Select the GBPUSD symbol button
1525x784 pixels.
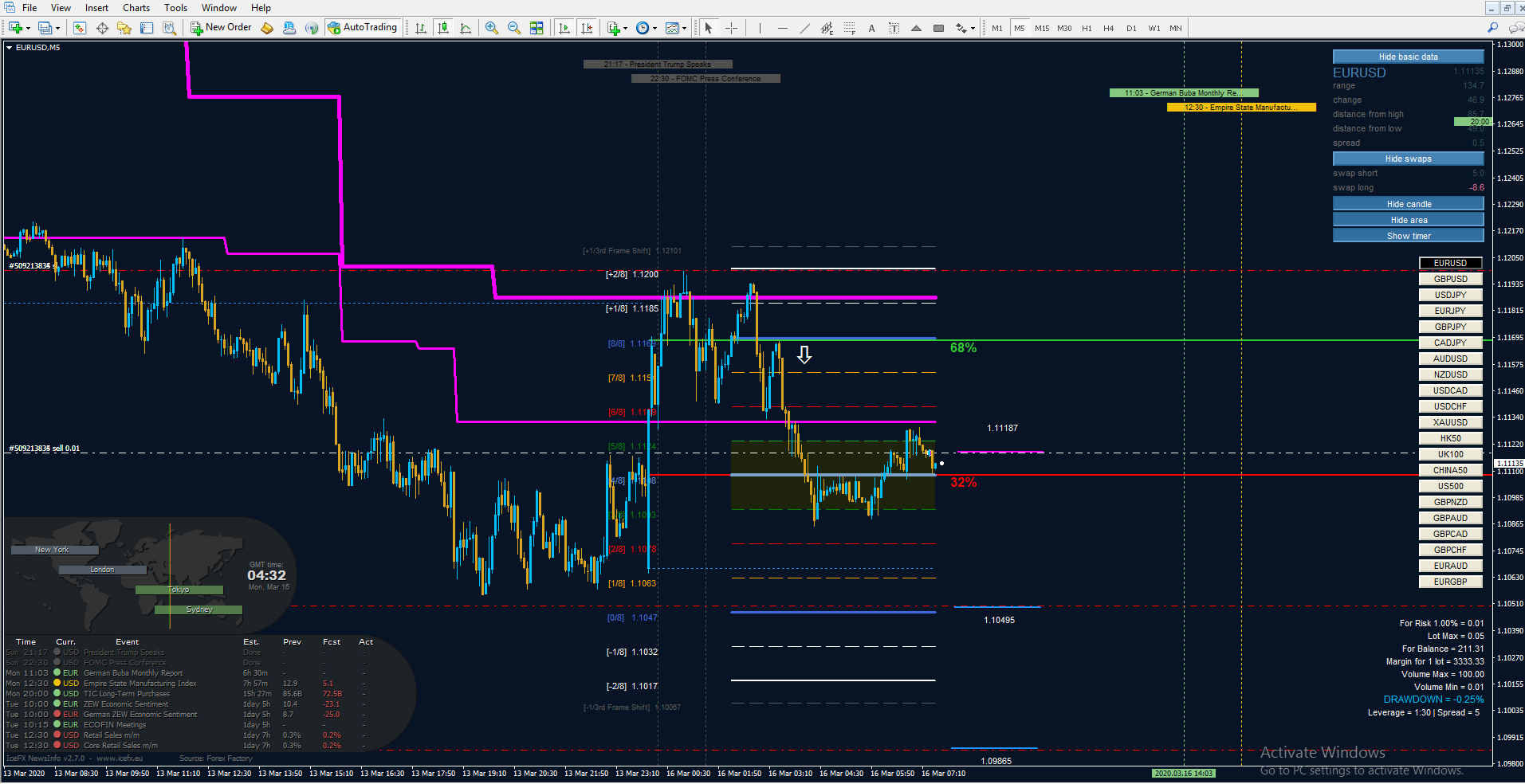coord(1450,279)
